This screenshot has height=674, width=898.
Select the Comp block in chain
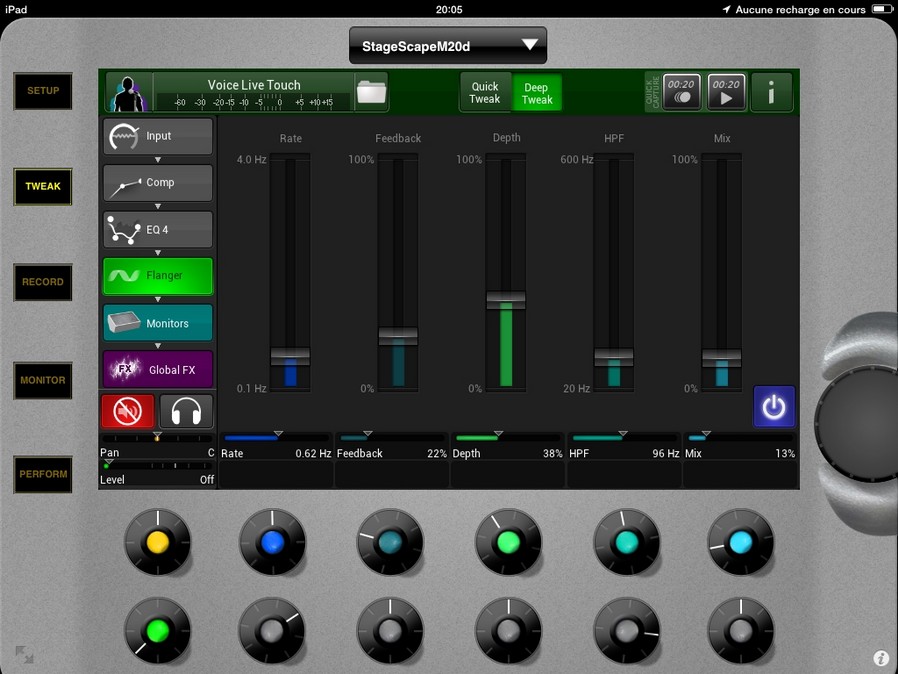157,183
